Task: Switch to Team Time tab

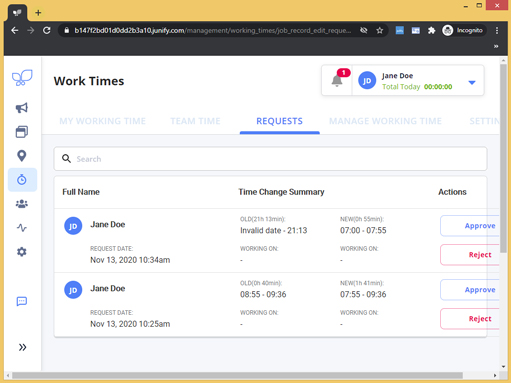Action: 195,121
